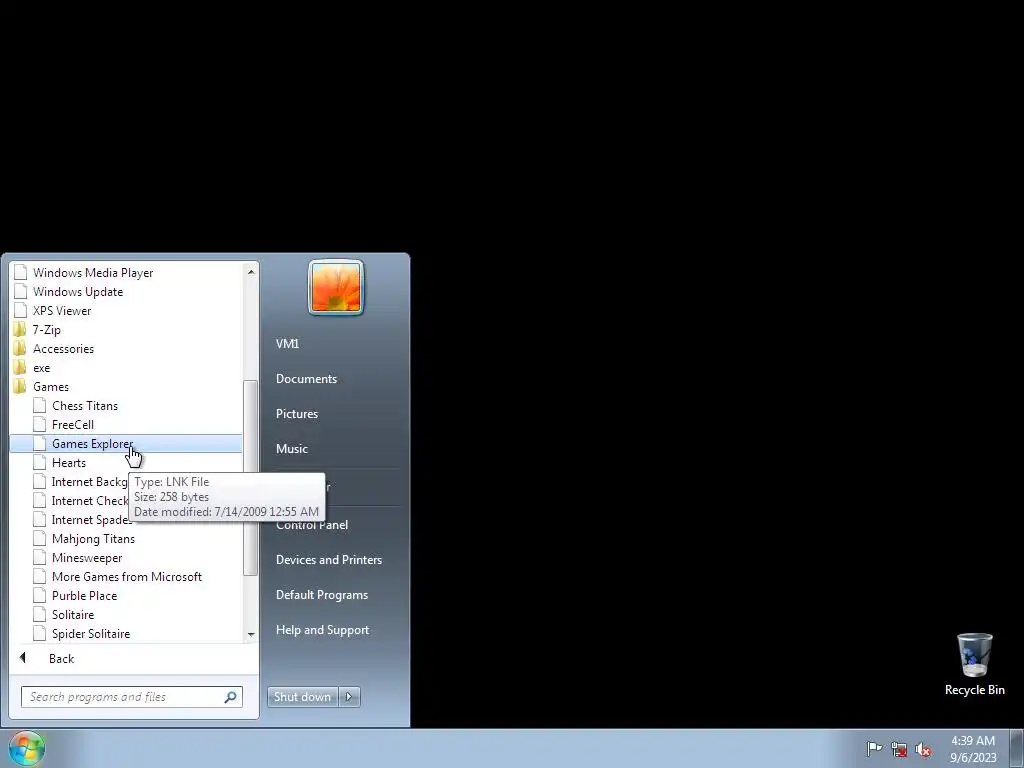Open Music library

292,449
